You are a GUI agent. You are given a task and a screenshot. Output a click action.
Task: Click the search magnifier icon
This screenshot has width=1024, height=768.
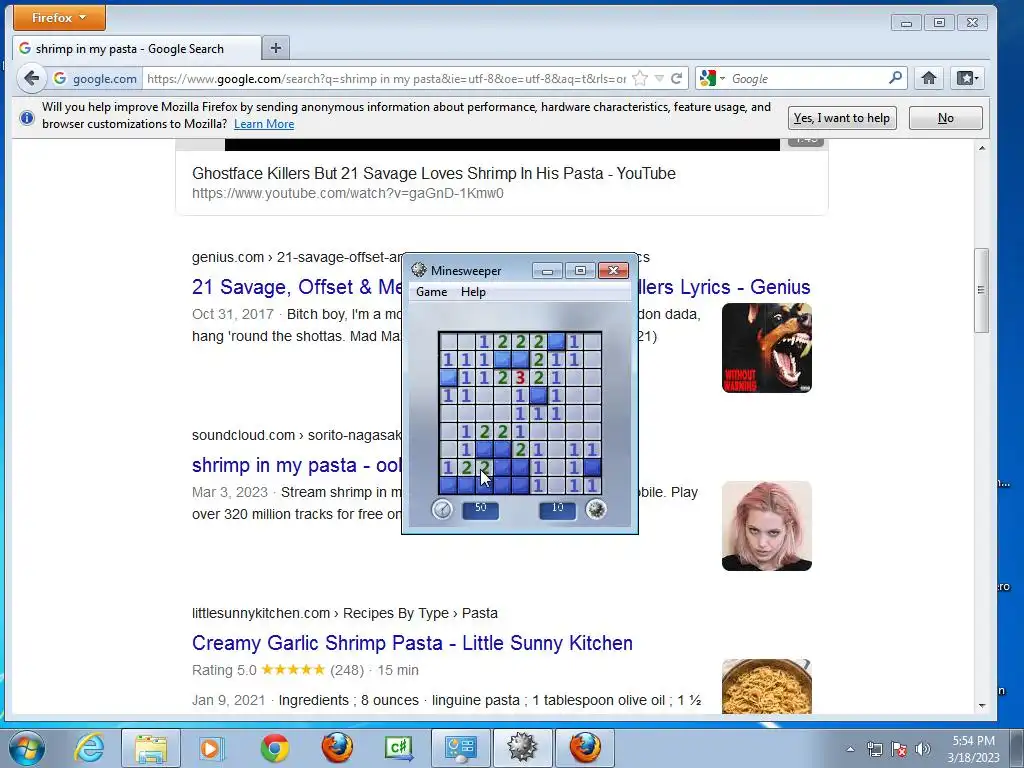895,78
